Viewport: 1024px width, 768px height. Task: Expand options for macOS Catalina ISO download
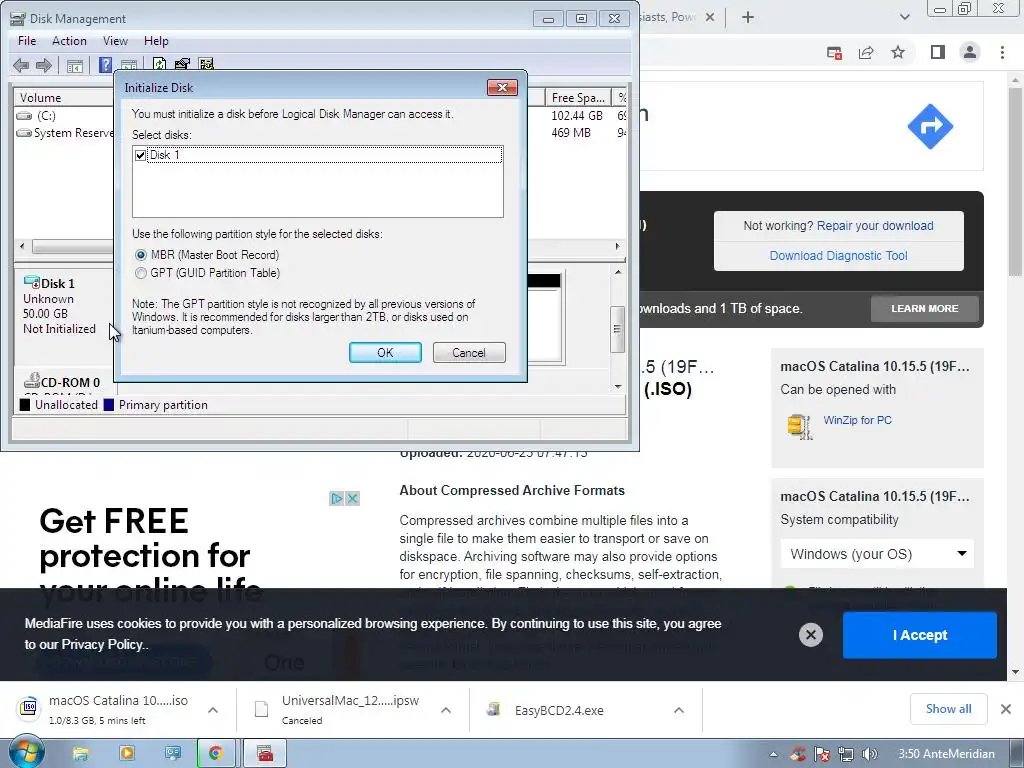213,710
